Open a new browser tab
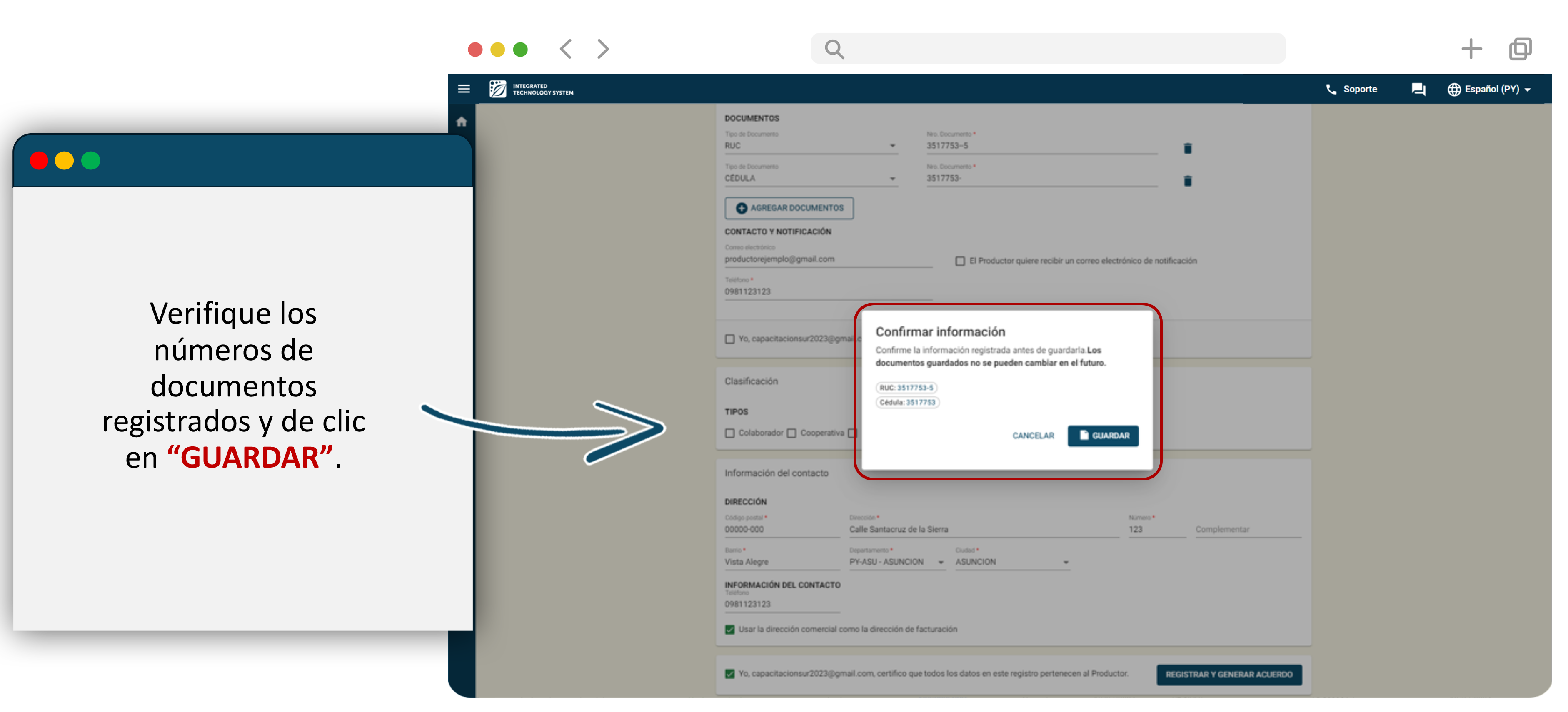Image resolution: width=1568 pixels, height=712 pixels. [x=1471, y=49]
